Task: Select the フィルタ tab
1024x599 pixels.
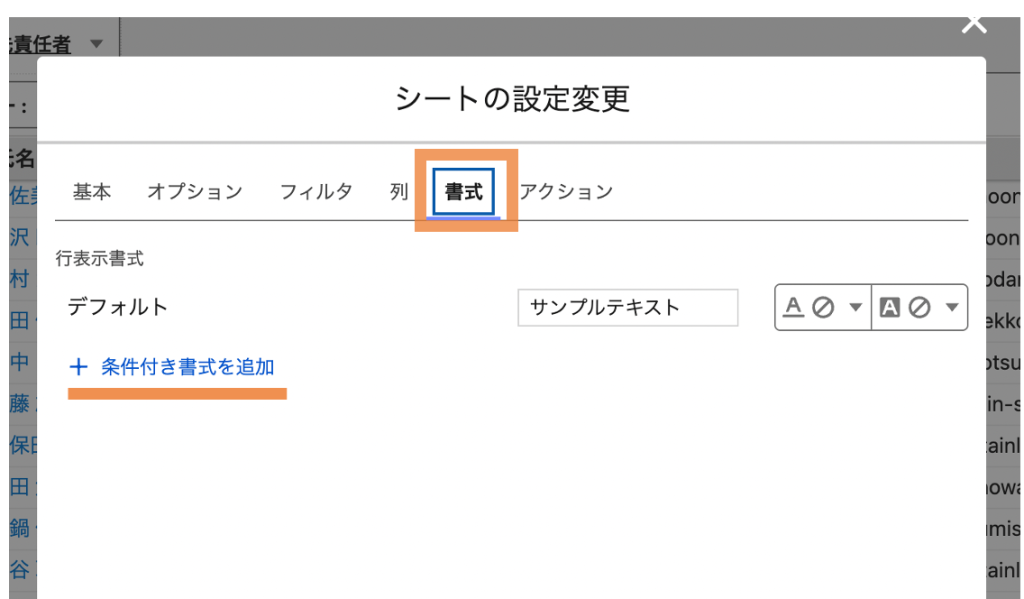Action: tap(316, 192)
